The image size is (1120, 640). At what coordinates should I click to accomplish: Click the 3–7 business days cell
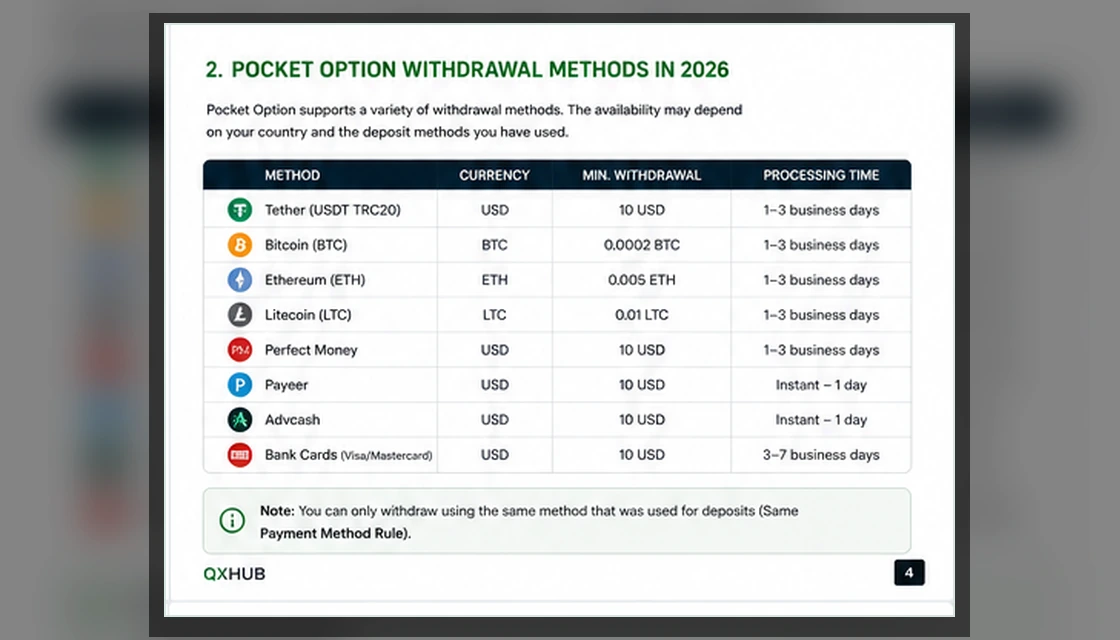[x=821, y=455]
